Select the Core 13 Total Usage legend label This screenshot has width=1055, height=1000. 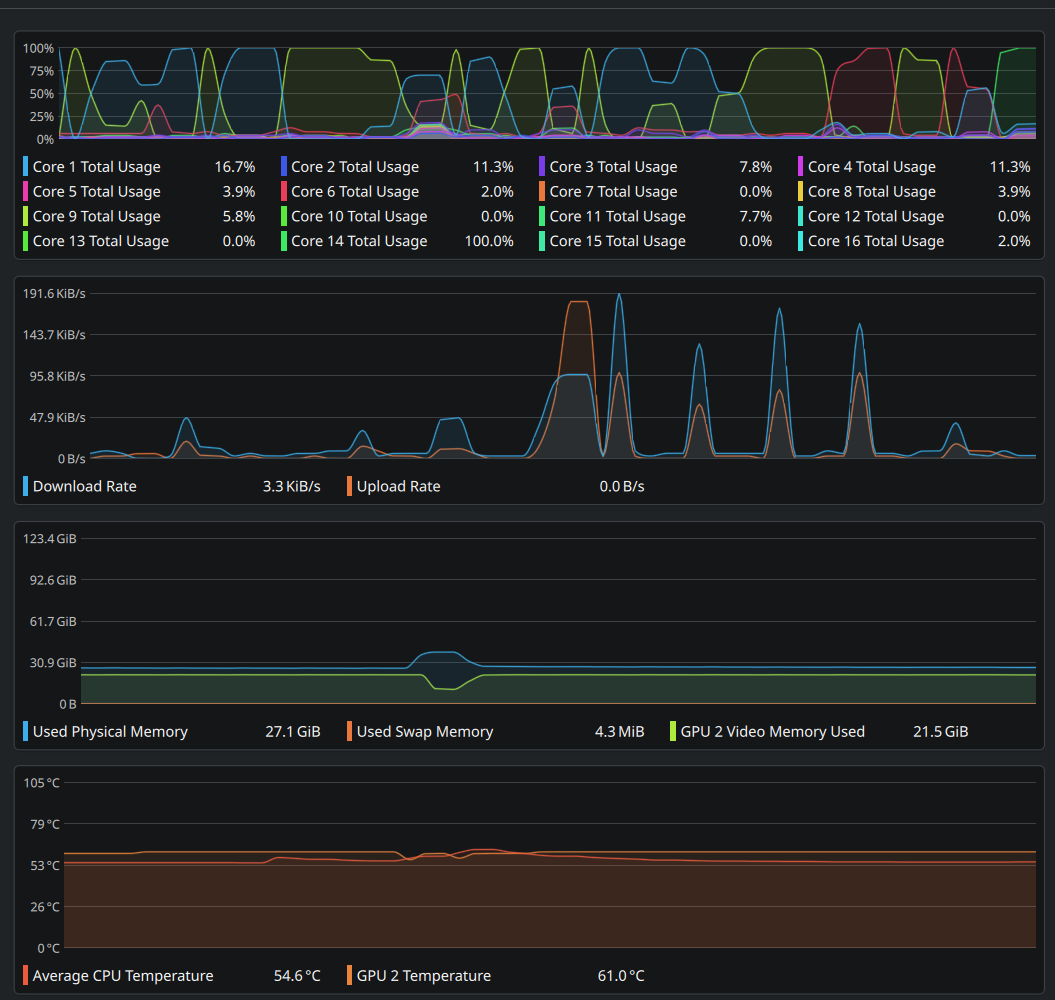[x=101, y=241]
